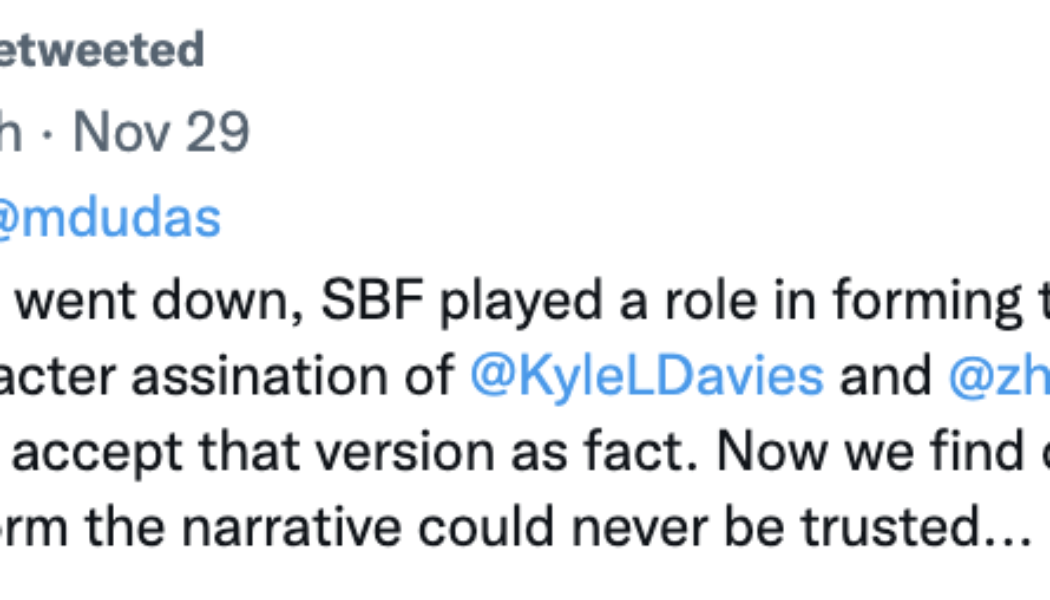Open the tweet via Nov 29 timestamp
Image resolution: width=1050 pixels, height=600 pixels.
pyautogui.click(x=162, y=131)
